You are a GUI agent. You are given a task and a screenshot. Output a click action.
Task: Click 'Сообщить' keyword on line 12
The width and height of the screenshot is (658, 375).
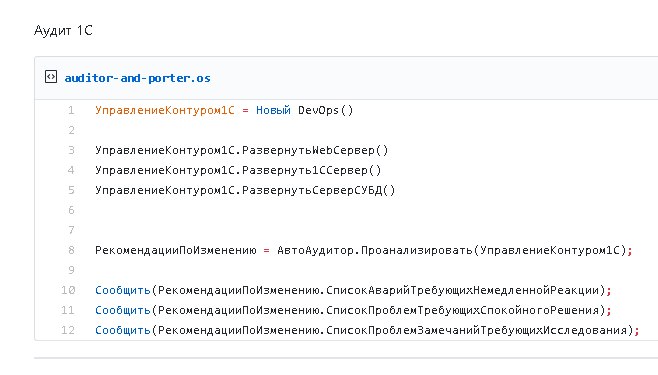[x=123, y=330]
